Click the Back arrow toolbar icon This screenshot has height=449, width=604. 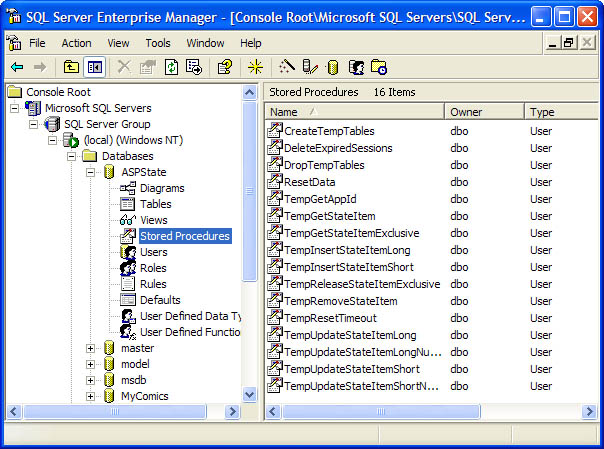click(17, 67)
